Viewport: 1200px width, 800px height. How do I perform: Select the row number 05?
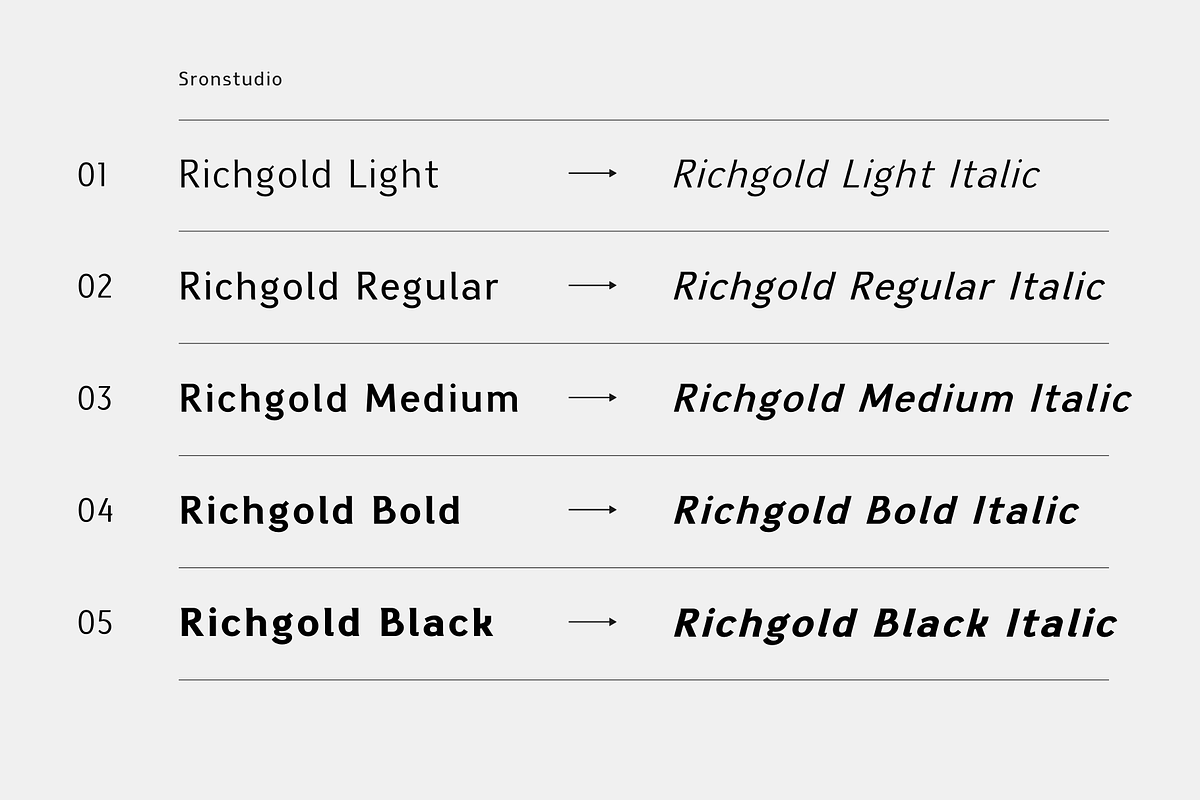[x=95, y=624]
